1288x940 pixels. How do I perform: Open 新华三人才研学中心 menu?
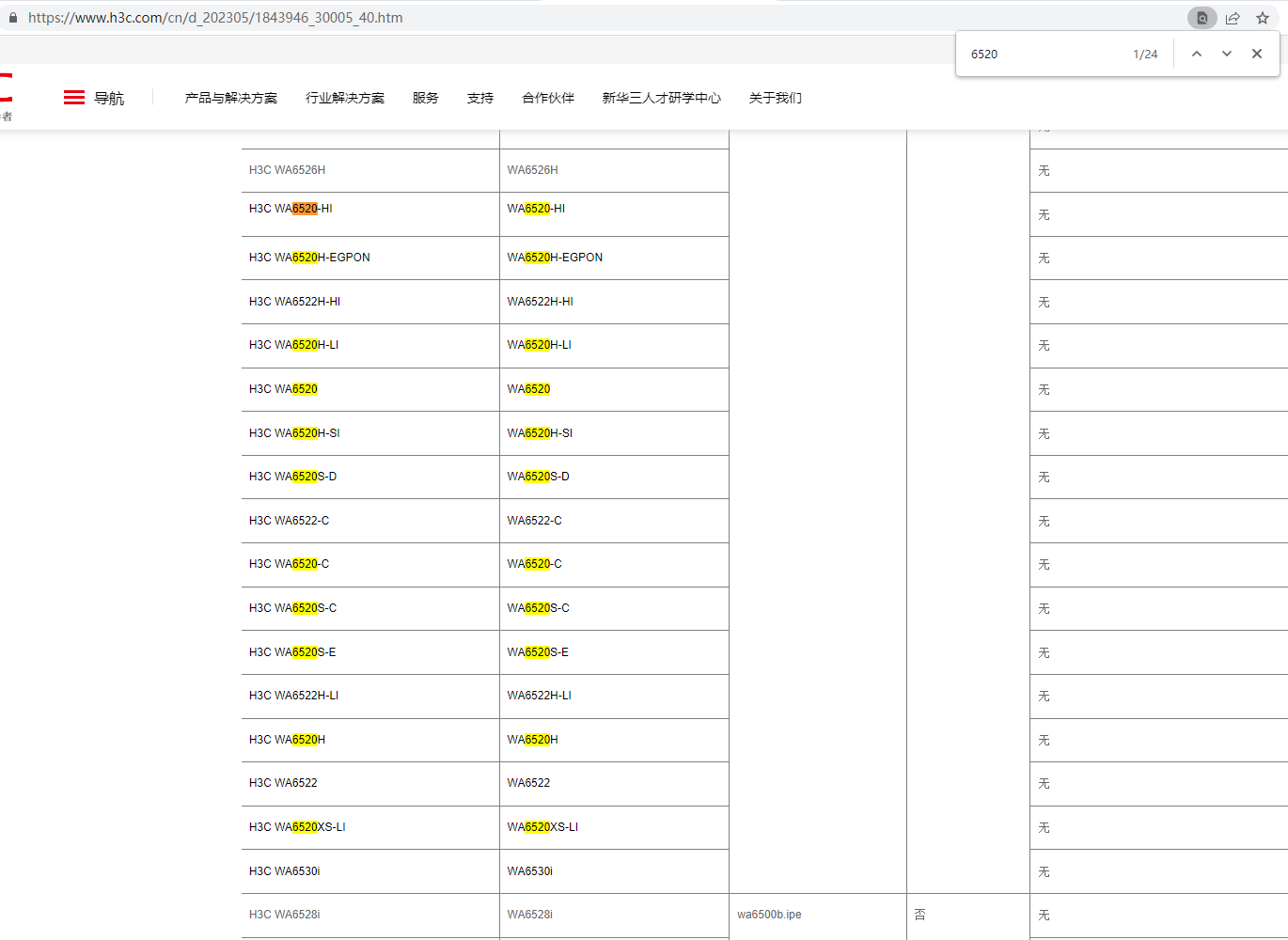(x=662, y=98)
